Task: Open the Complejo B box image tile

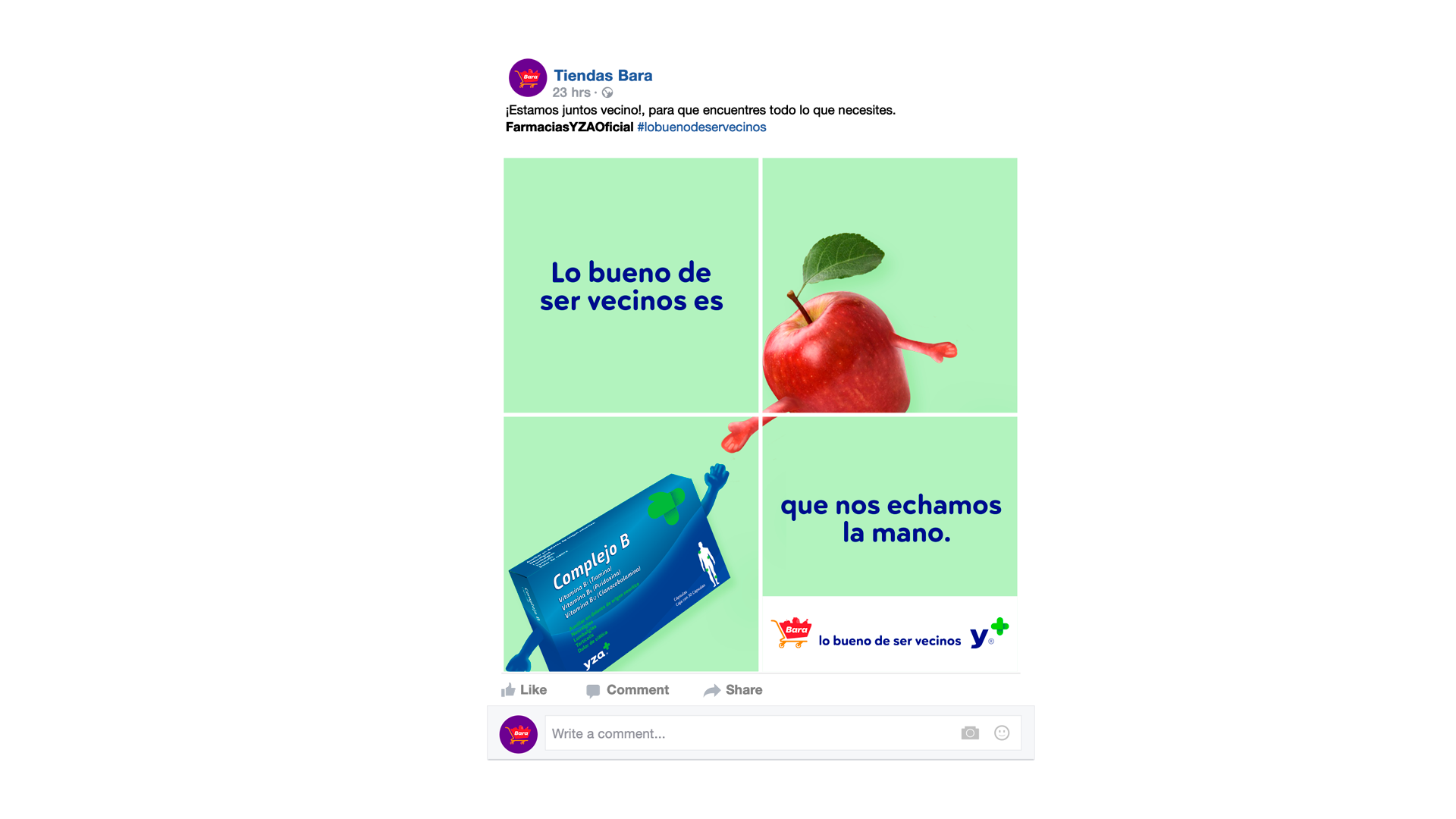Action: (x=631, y=544)
